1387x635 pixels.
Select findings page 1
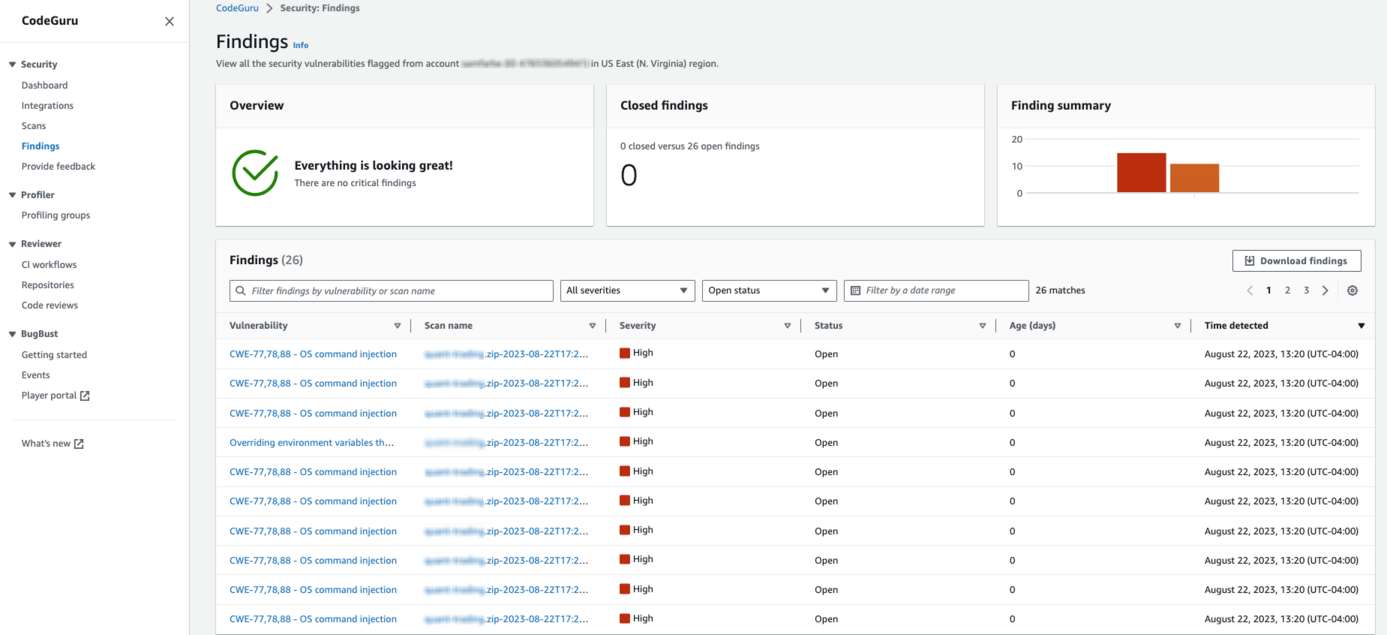(x=1269, y=291)
